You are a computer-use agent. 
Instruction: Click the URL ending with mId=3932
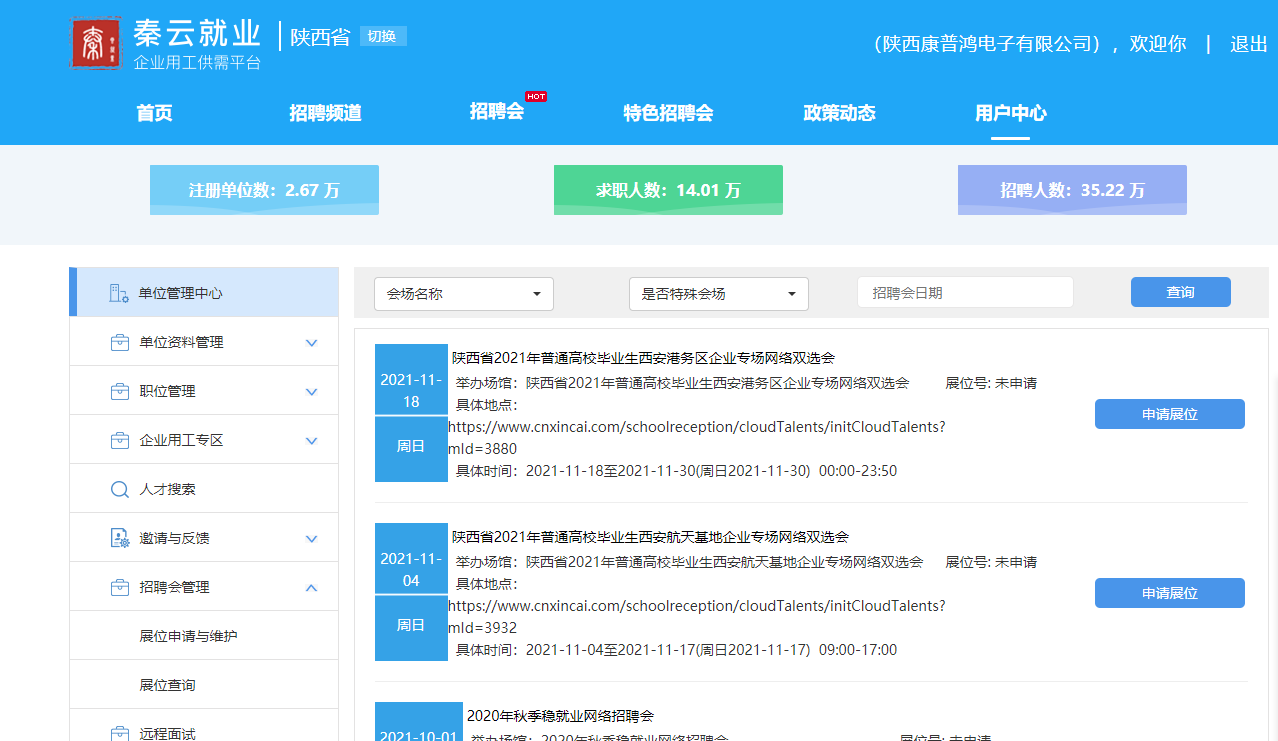tap(696, 617)
